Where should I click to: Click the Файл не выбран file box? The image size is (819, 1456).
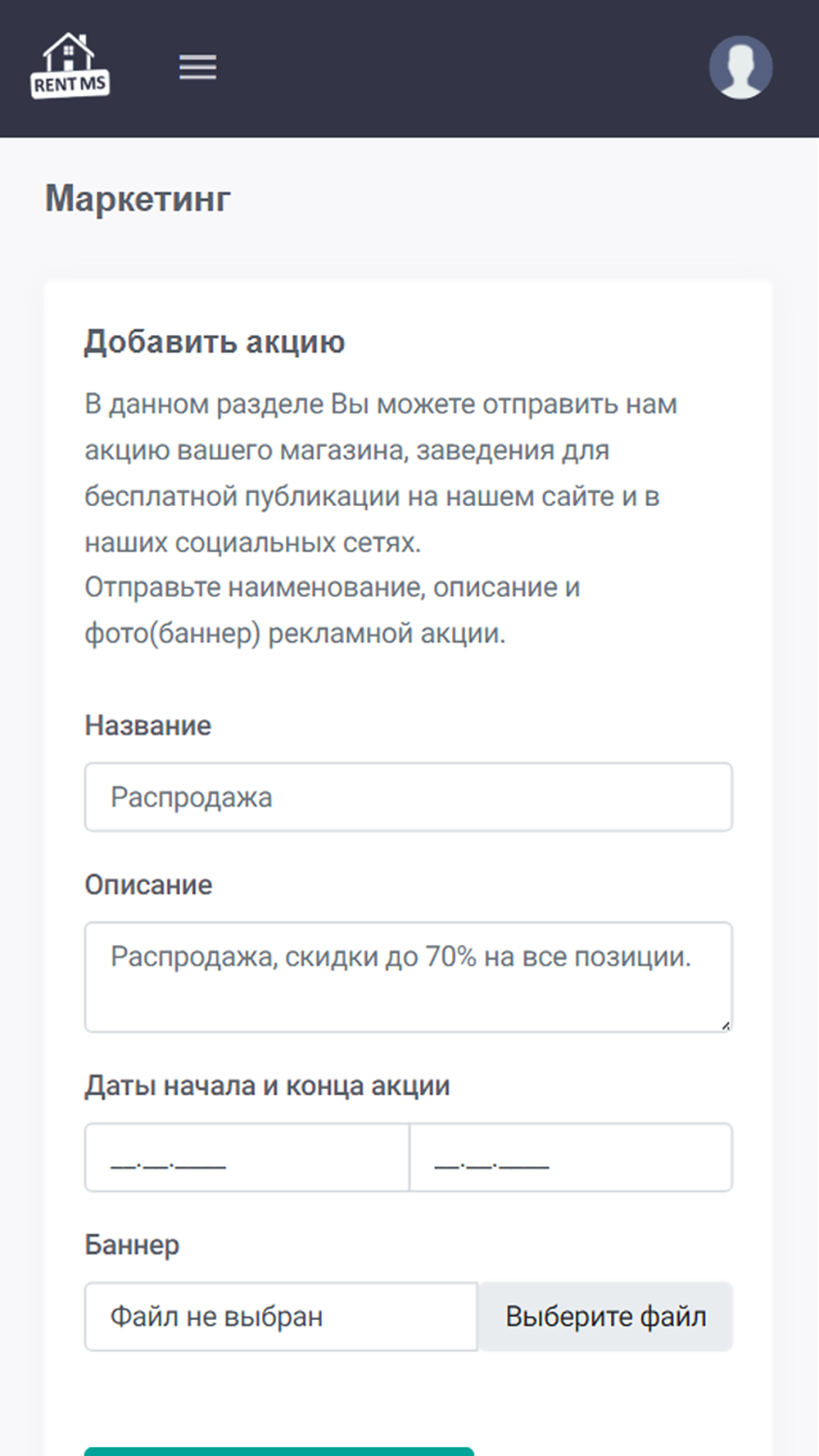coord(281,1317)
